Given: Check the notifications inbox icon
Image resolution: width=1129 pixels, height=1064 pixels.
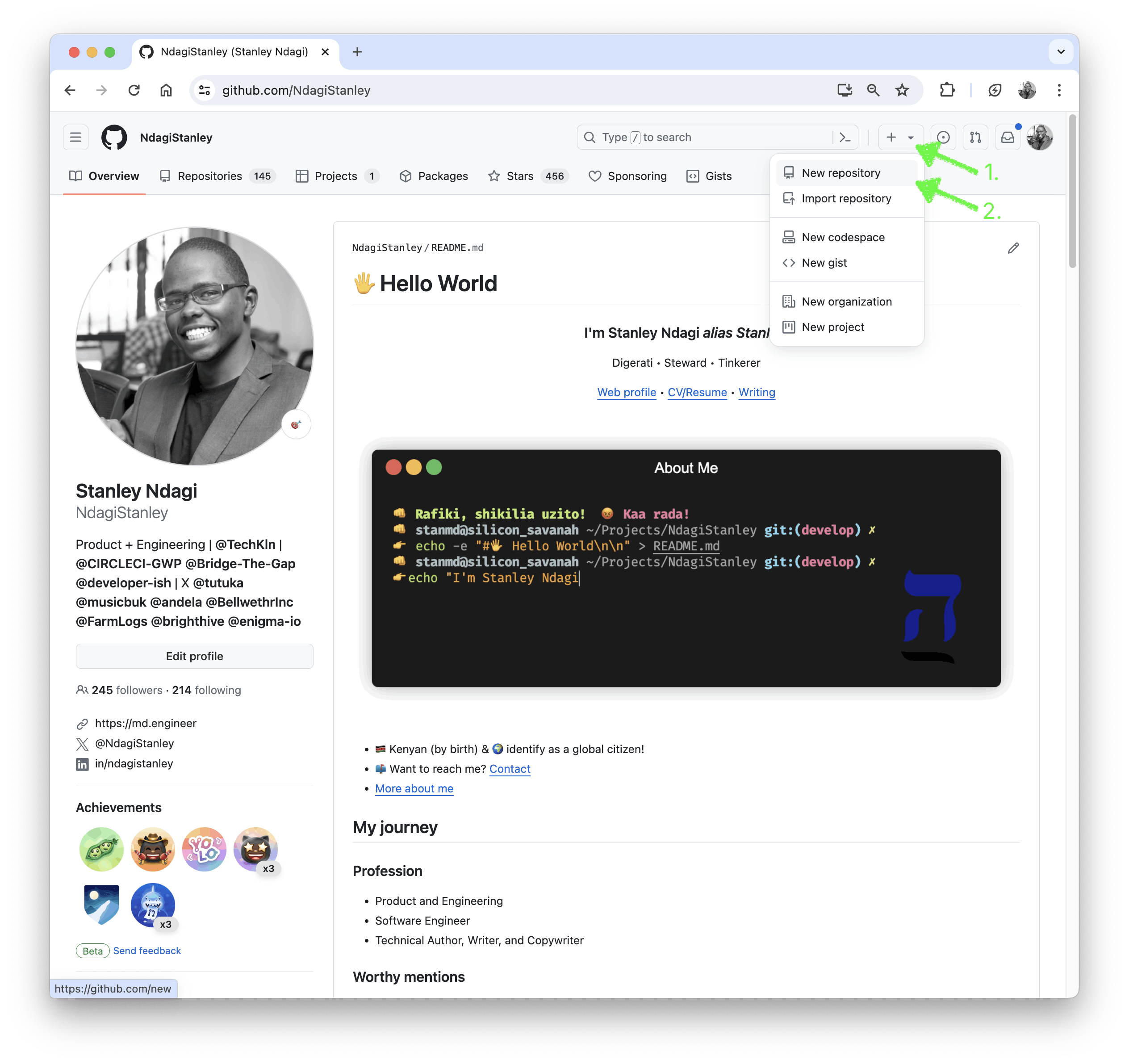Looking at the screenshot, I should 1007,137.
